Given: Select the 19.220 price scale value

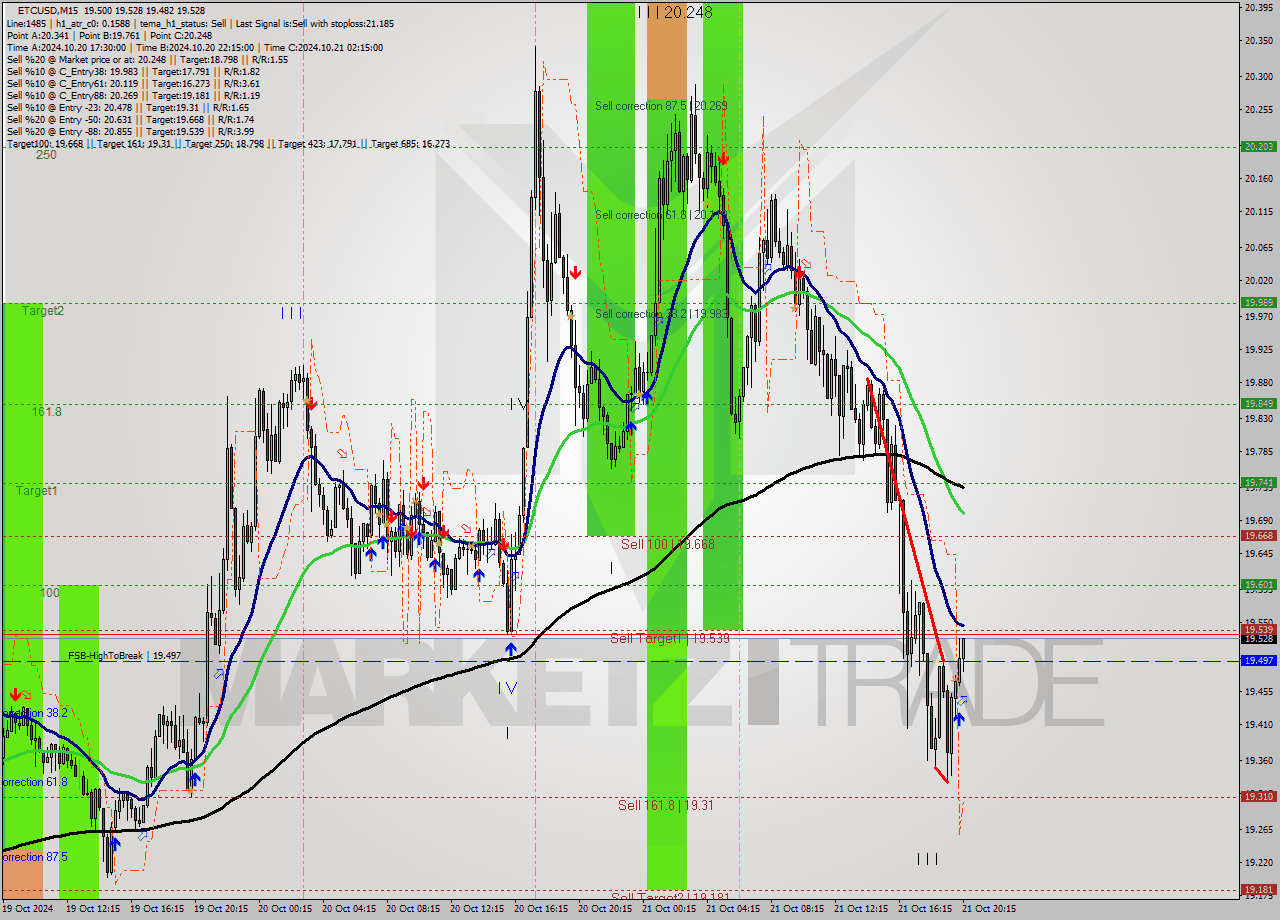Looking at the screenshot, I should coord(1258,862).
